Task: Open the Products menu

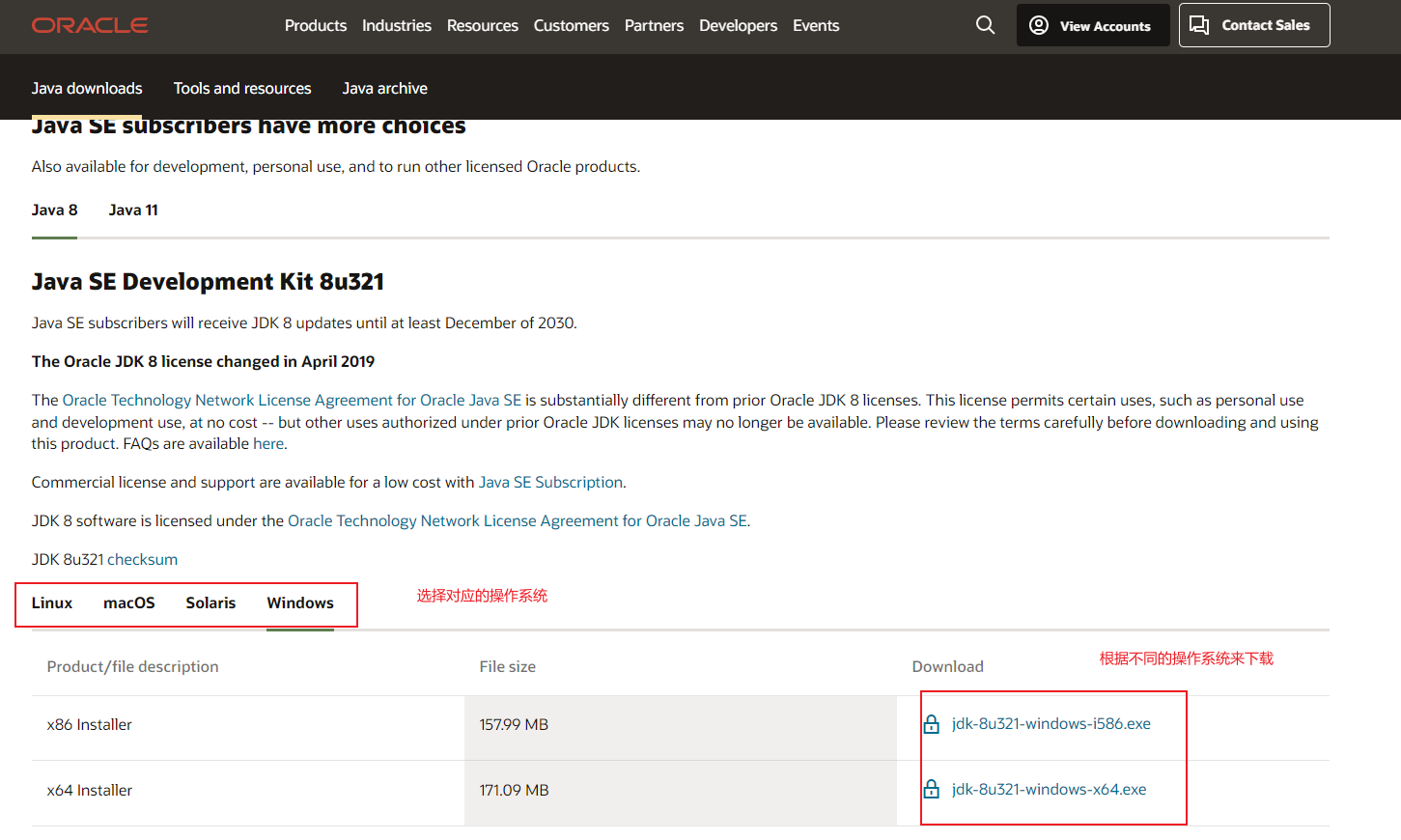Action: pyautogui.click(x=315, y=25)
